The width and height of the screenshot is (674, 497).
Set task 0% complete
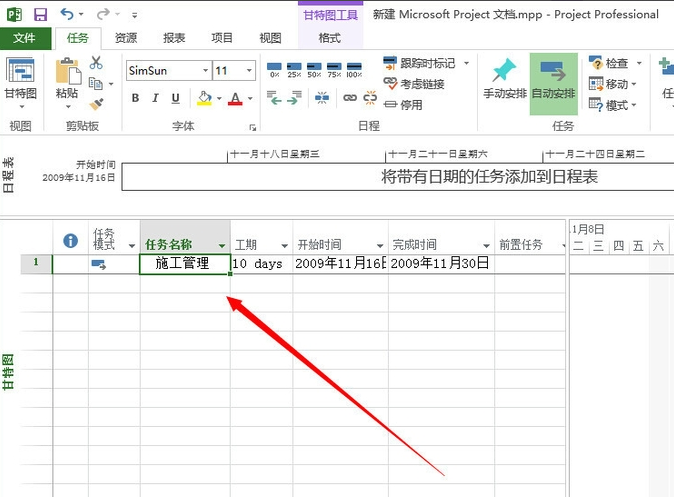click(x=274, y=70)
